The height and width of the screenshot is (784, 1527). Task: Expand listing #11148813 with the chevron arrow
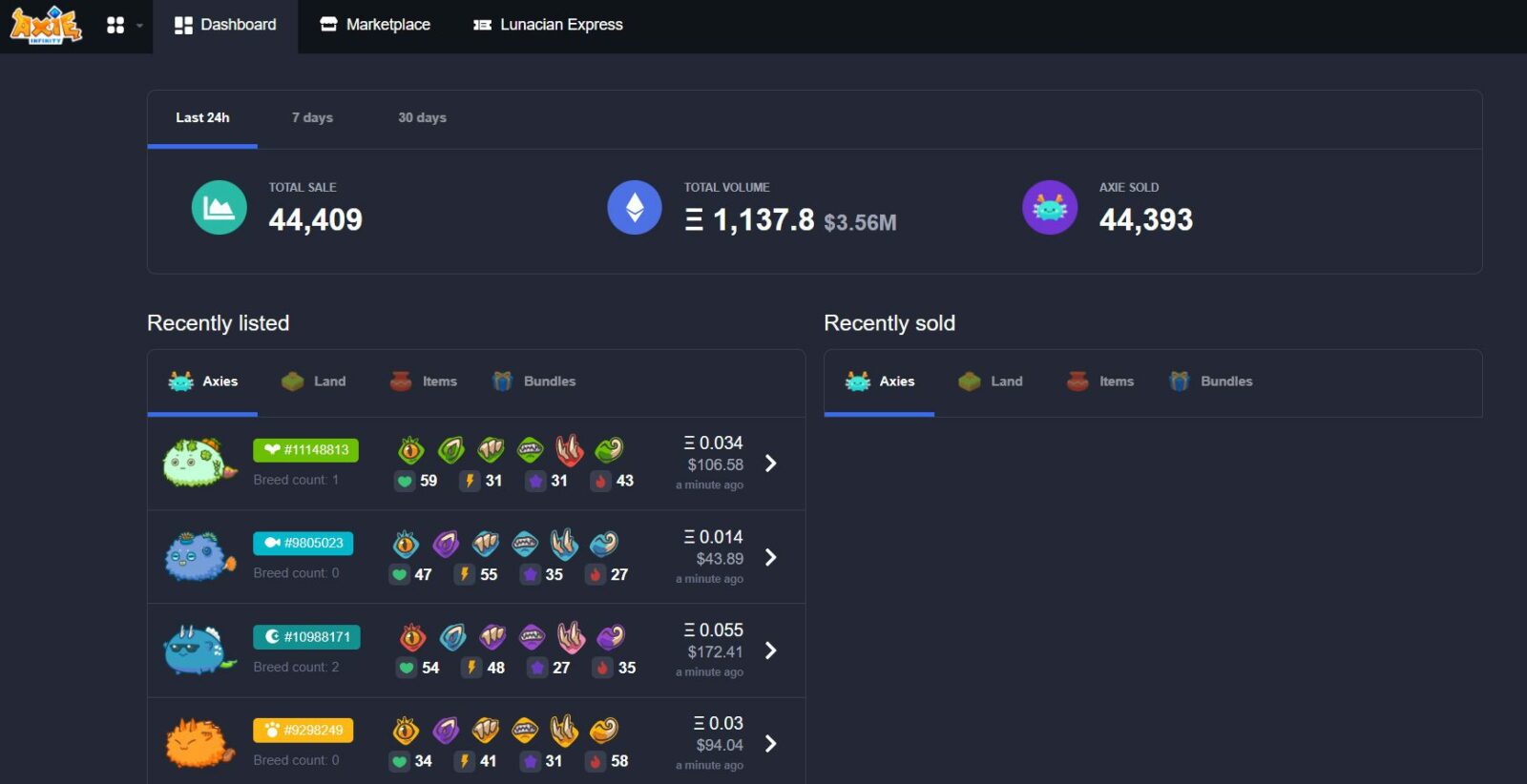(771, 464)
